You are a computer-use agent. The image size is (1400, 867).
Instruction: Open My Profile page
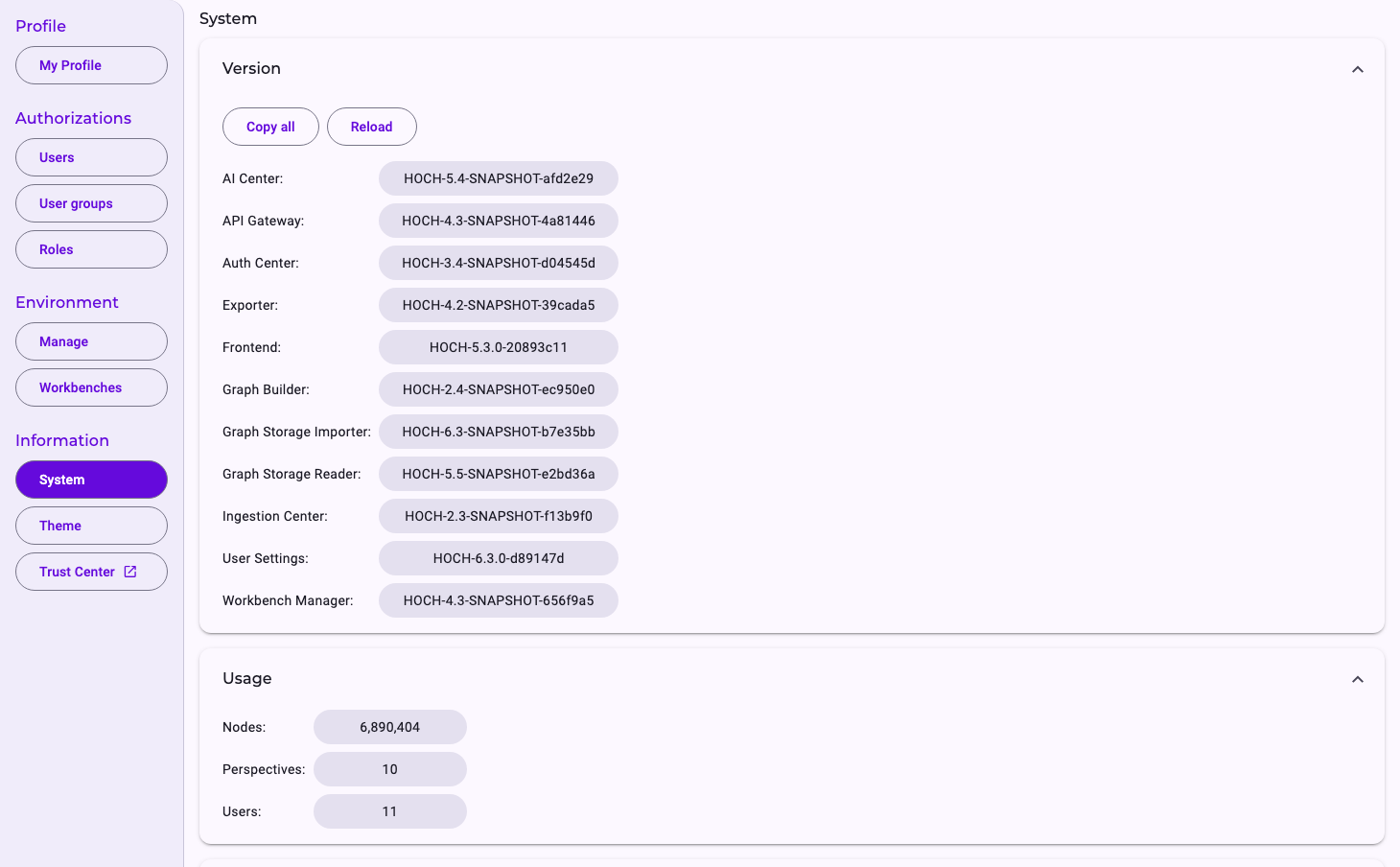[91, 65]
